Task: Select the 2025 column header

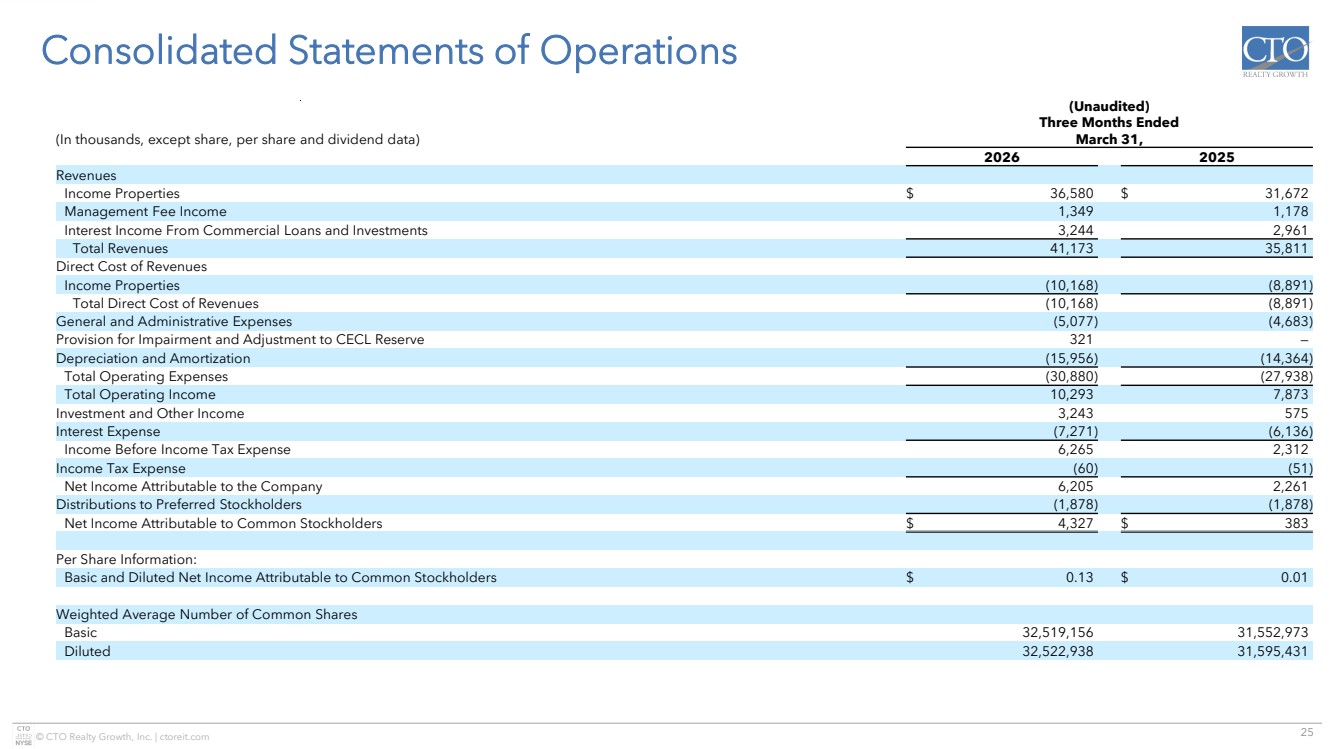Action: pyautogui.click(x=1216, y=157)
